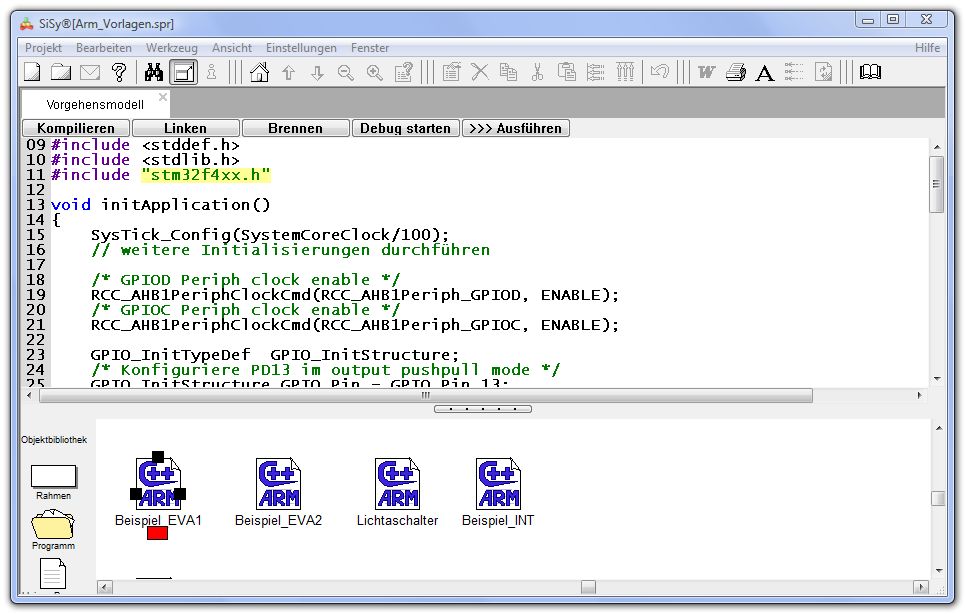965x614 pixels.
Task: Paste using the clipboard icon
Action: click(x=566, y=72)
